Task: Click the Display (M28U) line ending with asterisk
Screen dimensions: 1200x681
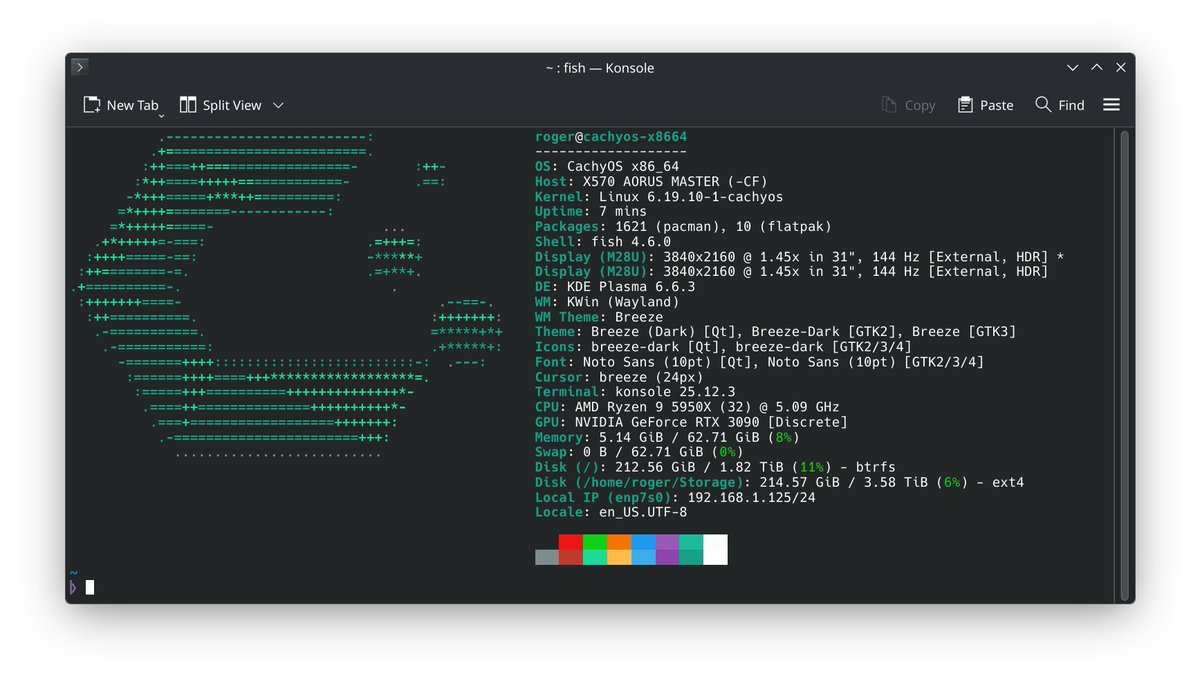Action: click(799, 257)
